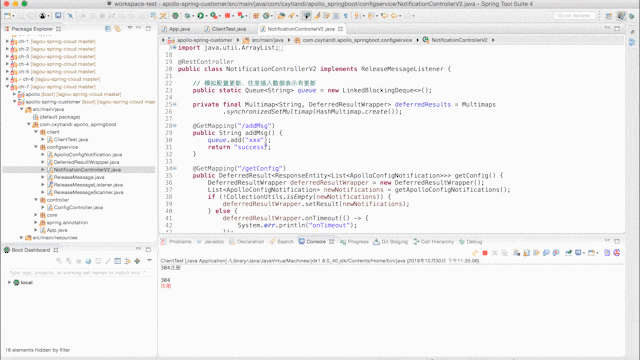This screenshot has width=640, height=360.
Task: Click the Clear Console icon
Action: [517, 253]
